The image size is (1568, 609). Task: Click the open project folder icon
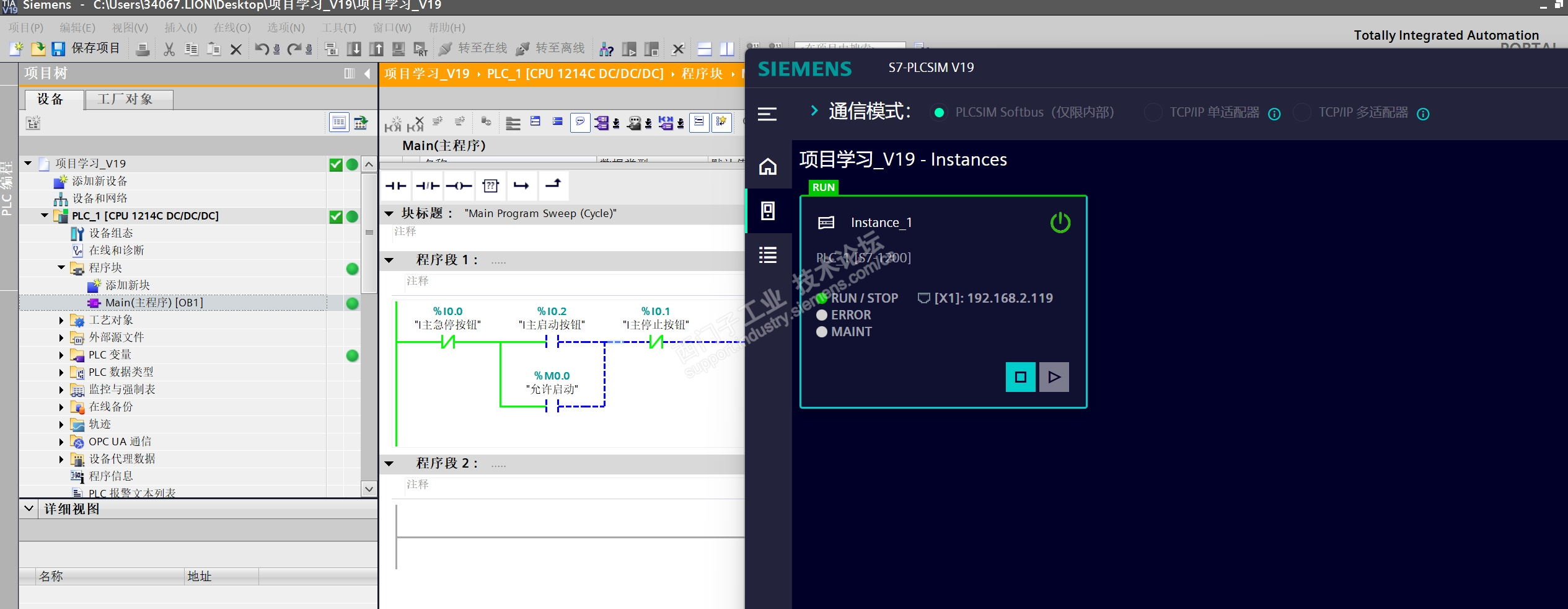click(x=38, y=48)
